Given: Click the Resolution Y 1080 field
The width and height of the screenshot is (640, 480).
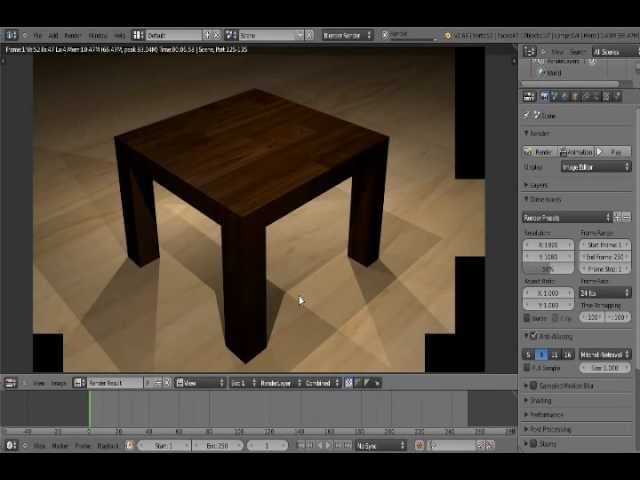Looking at the screenshot, I should coord(548,257).
